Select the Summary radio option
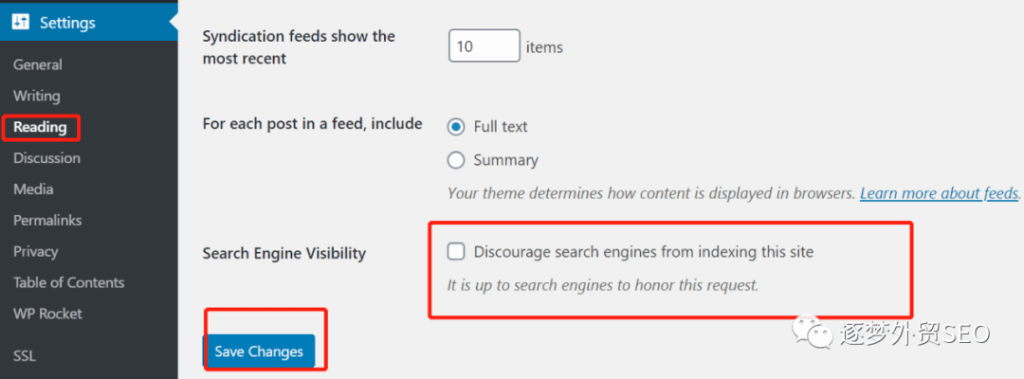The image size is (1024, 379). (456, 160)
